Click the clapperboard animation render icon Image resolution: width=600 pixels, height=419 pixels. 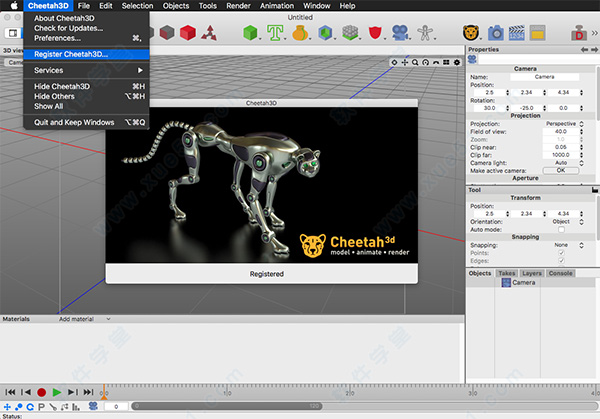[517, 33]
